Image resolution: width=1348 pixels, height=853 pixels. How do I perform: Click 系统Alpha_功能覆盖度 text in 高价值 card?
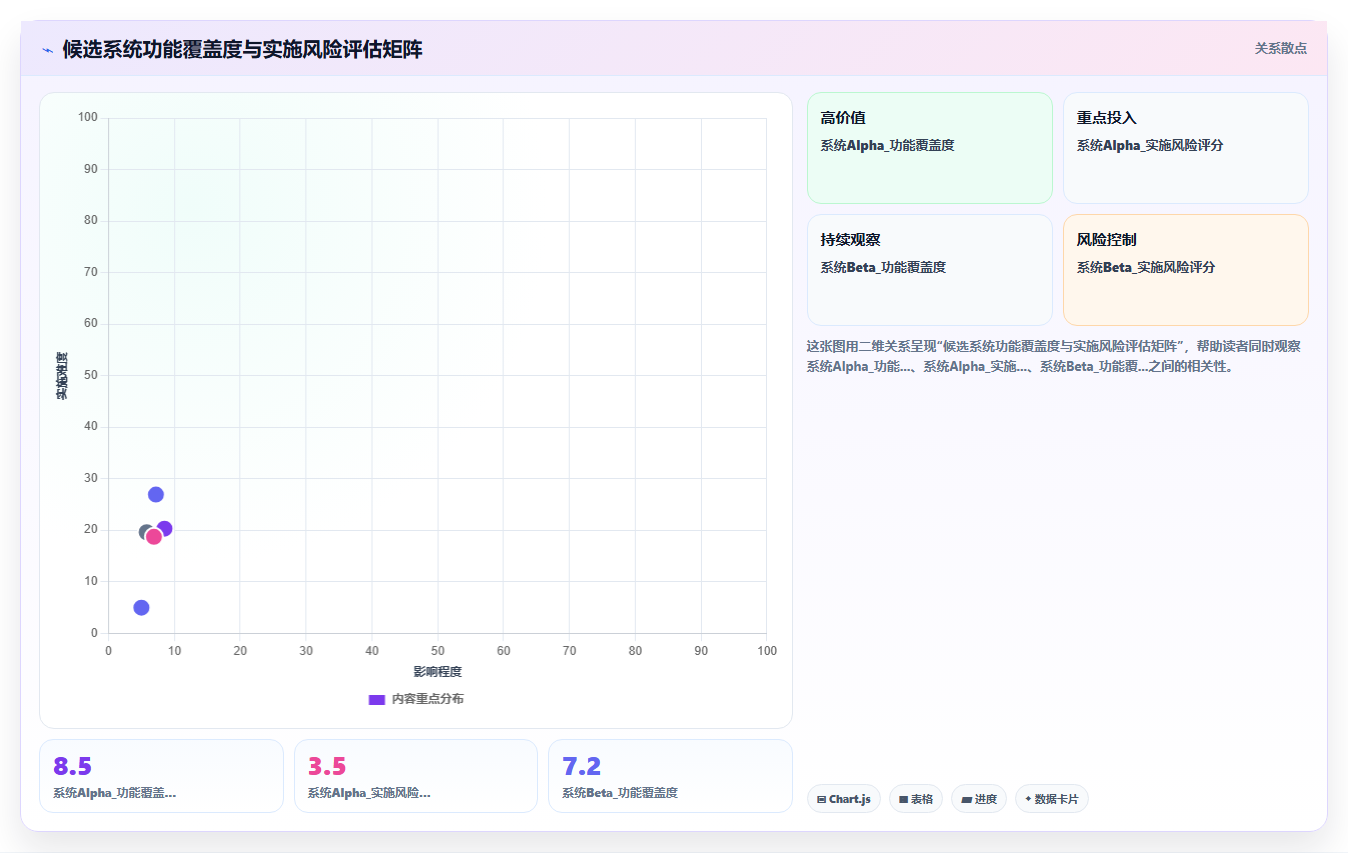(888, 145)
